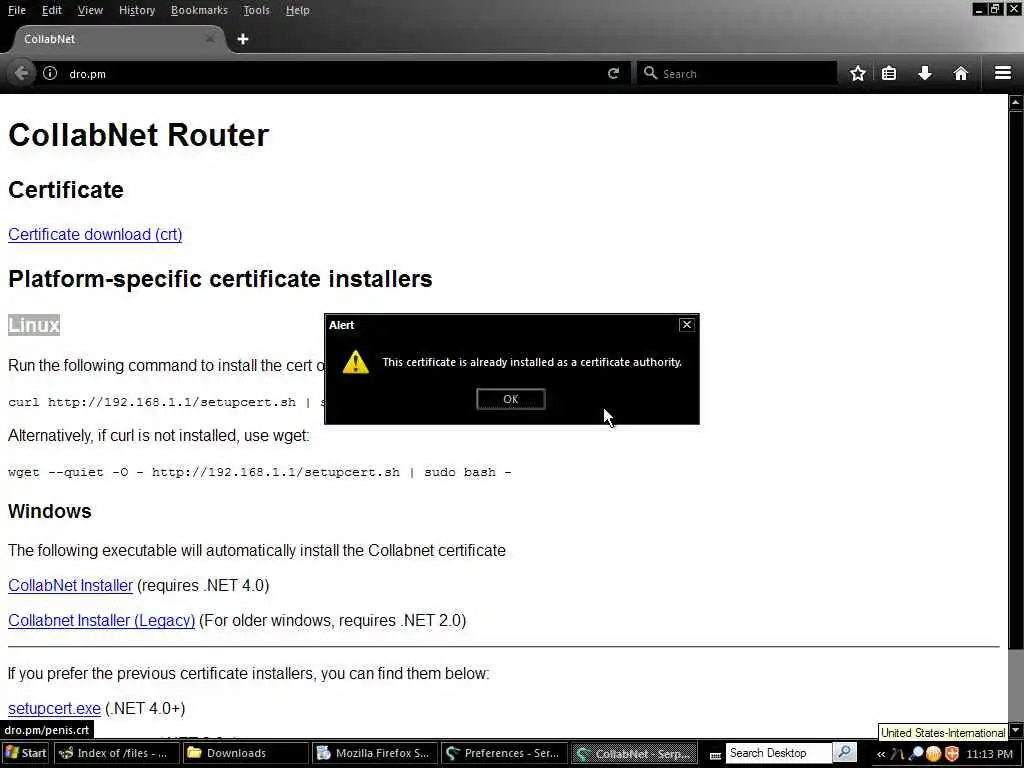The width and height of the screenshot is (1024, 768).
Task: Go back using the back arrow button
Action: click(x=20, y=73)
